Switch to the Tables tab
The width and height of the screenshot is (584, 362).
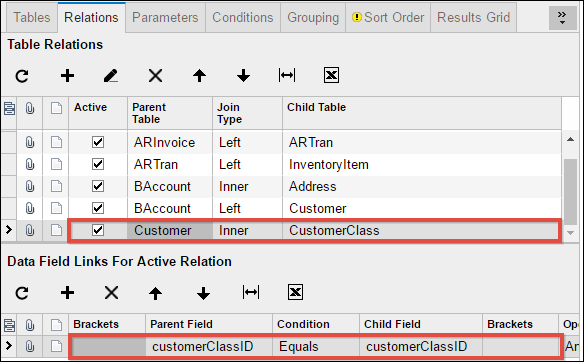pos(32,18)
